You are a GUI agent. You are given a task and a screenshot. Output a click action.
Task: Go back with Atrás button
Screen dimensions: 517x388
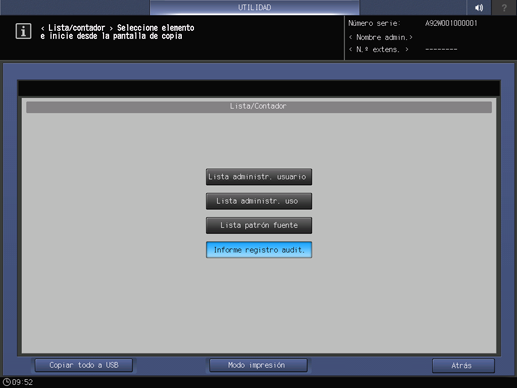463,366
